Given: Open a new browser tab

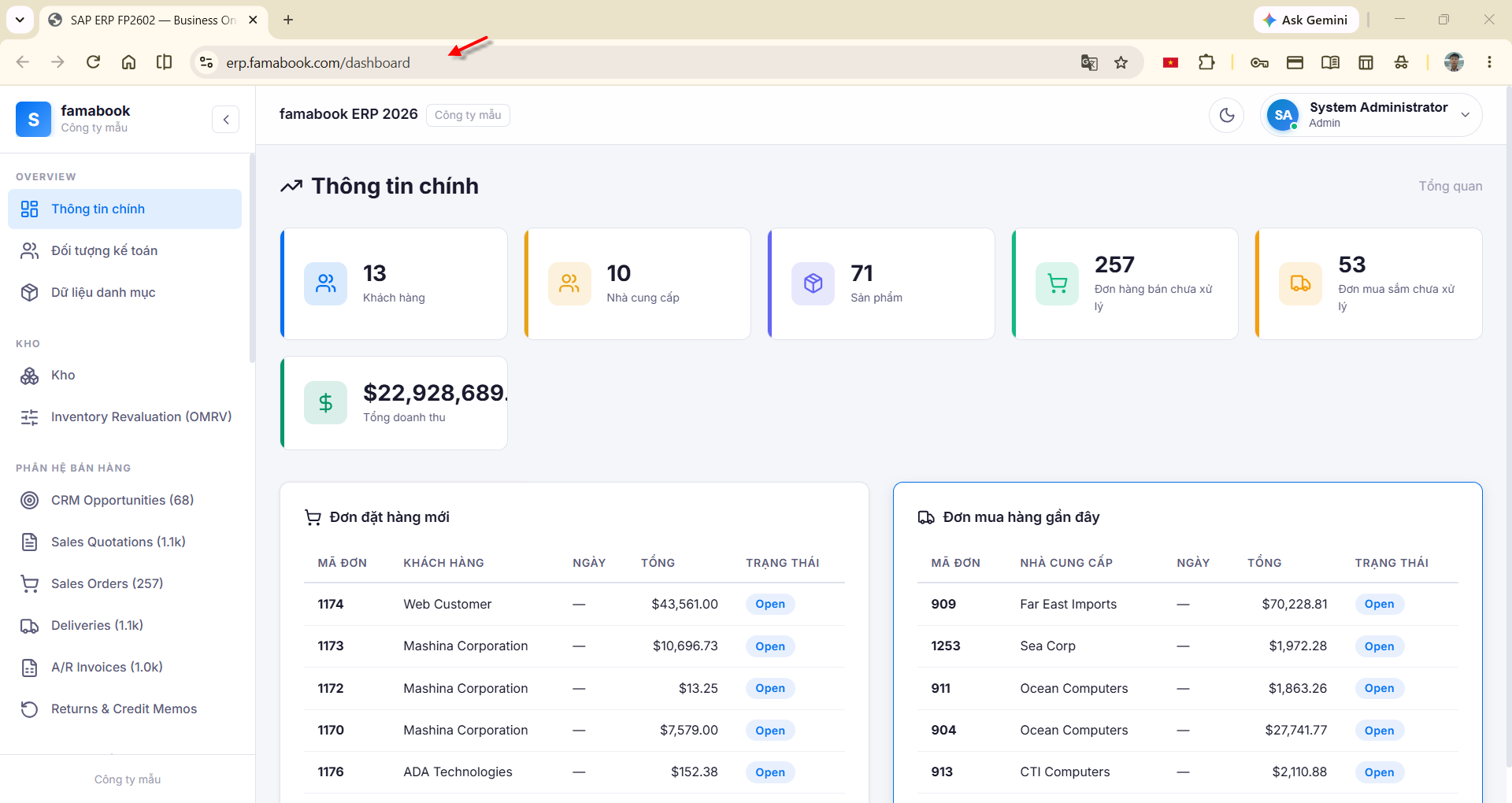Looking at the screenshot, I should click(x=288, y=20).
